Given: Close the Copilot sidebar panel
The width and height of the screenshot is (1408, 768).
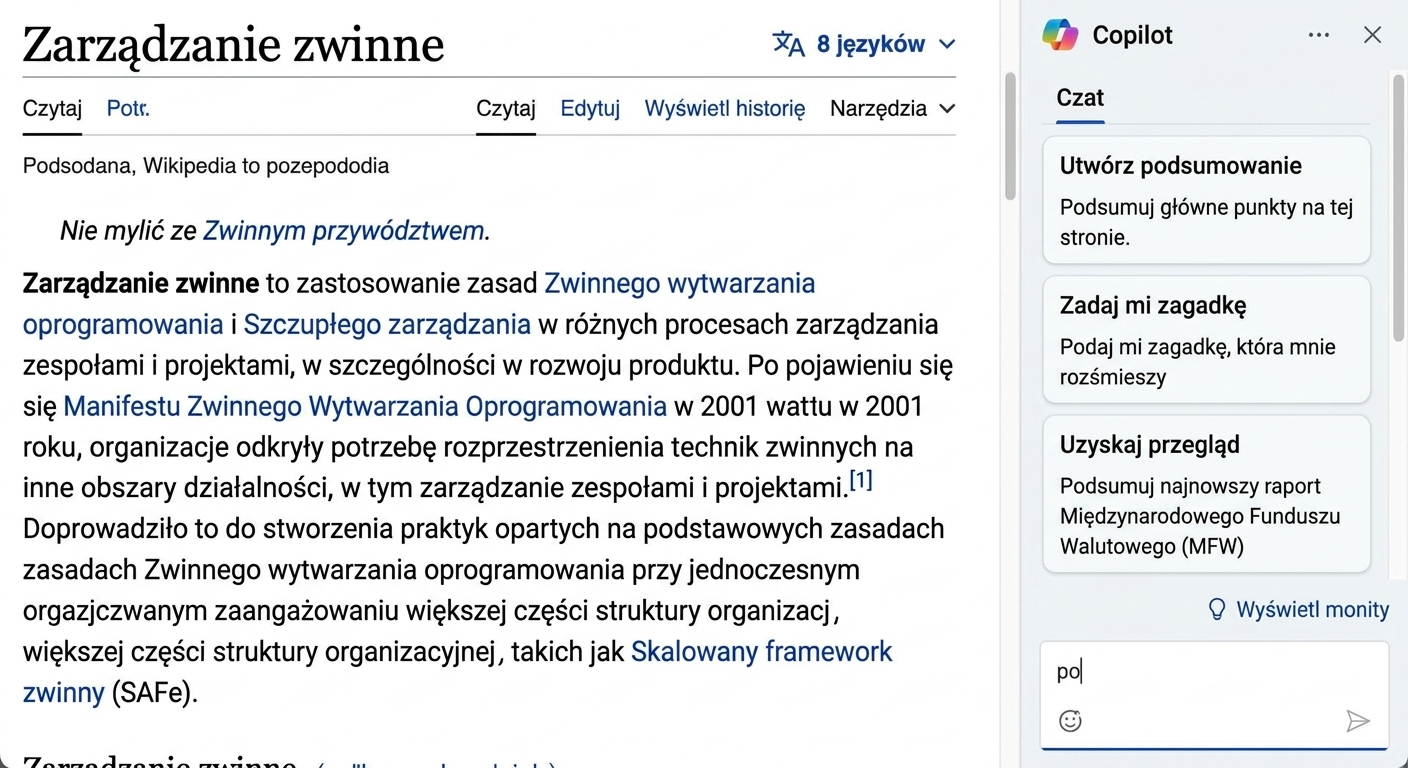Looking at the screenshot, I should (x=1373, y=35).
